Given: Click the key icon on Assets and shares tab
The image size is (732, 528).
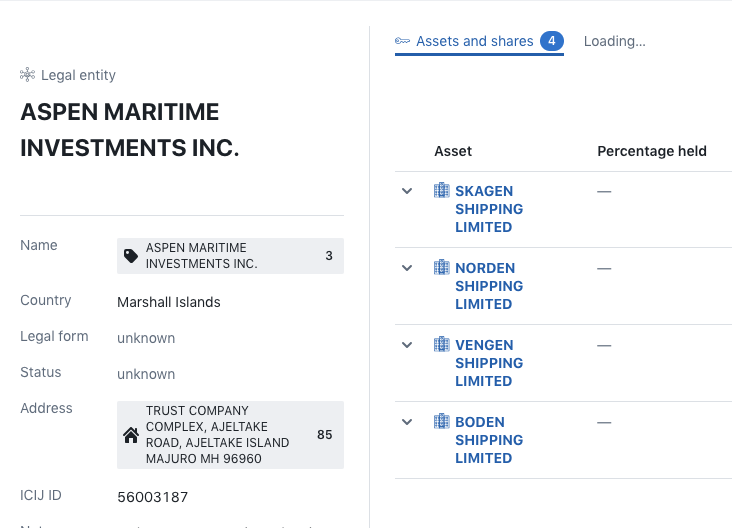Looking at the screenshot, I should click(403, 41).
